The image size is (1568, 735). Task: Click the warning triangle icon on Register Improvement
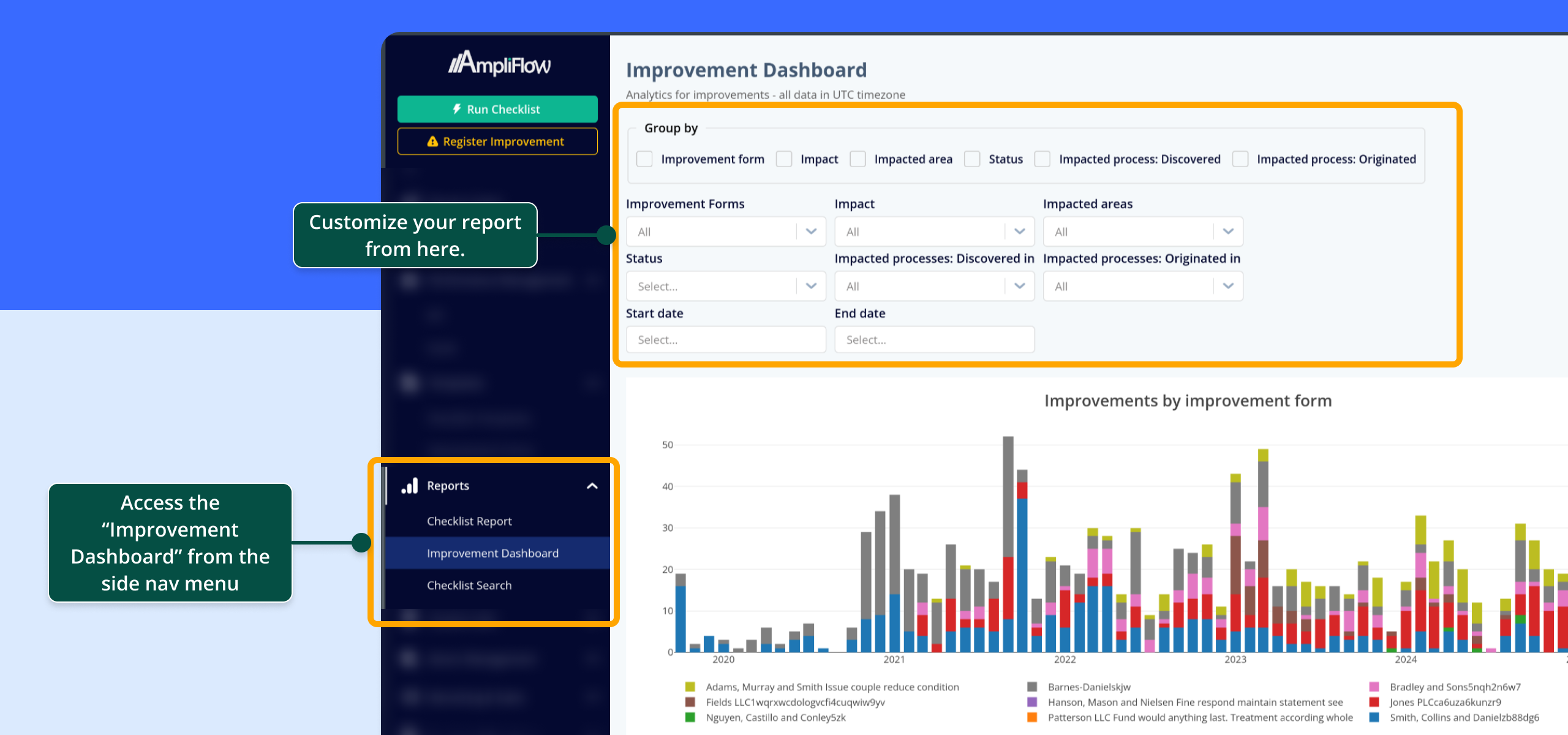tap(432, 141)
